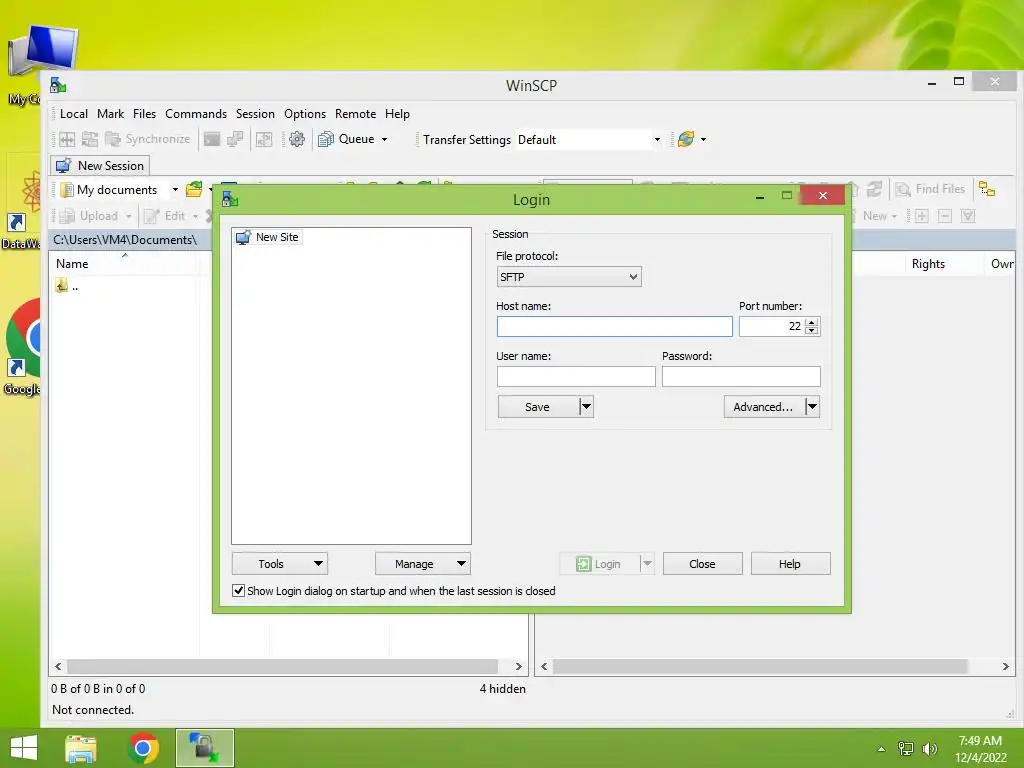
Task: Open File Explorer from the taskbar
Action: [x=81, y=748]
